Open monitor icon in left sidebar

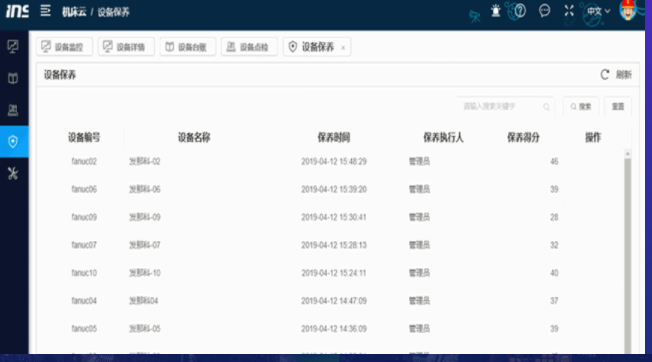click(13, 46)
